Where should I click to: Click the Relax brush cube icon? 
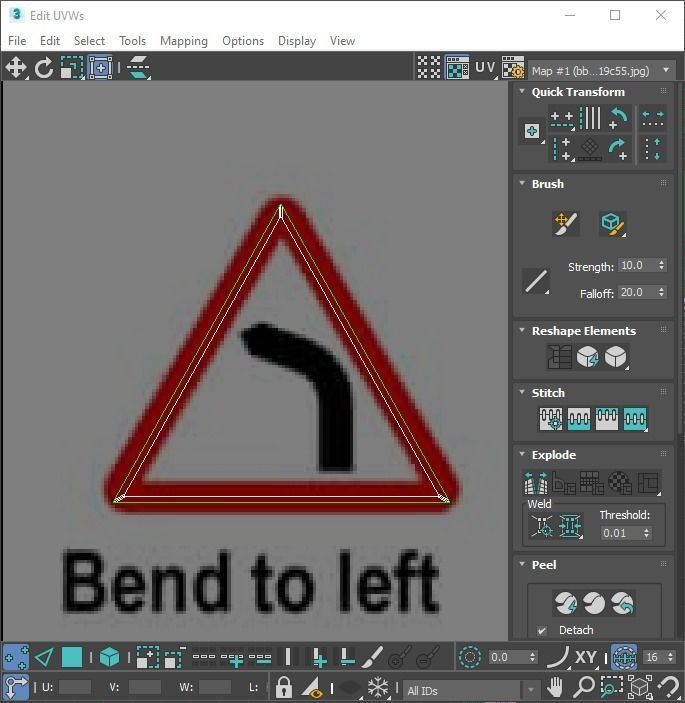(612, 223)
